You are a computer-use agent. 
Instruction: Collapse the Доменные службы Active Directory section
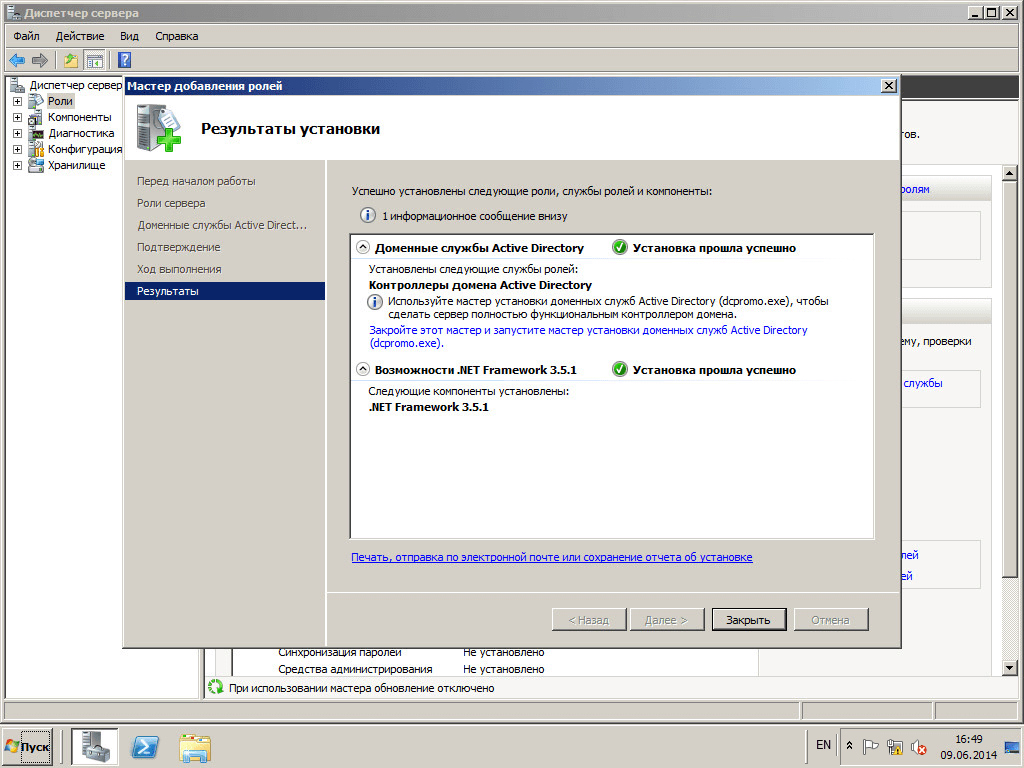(363, 248)
